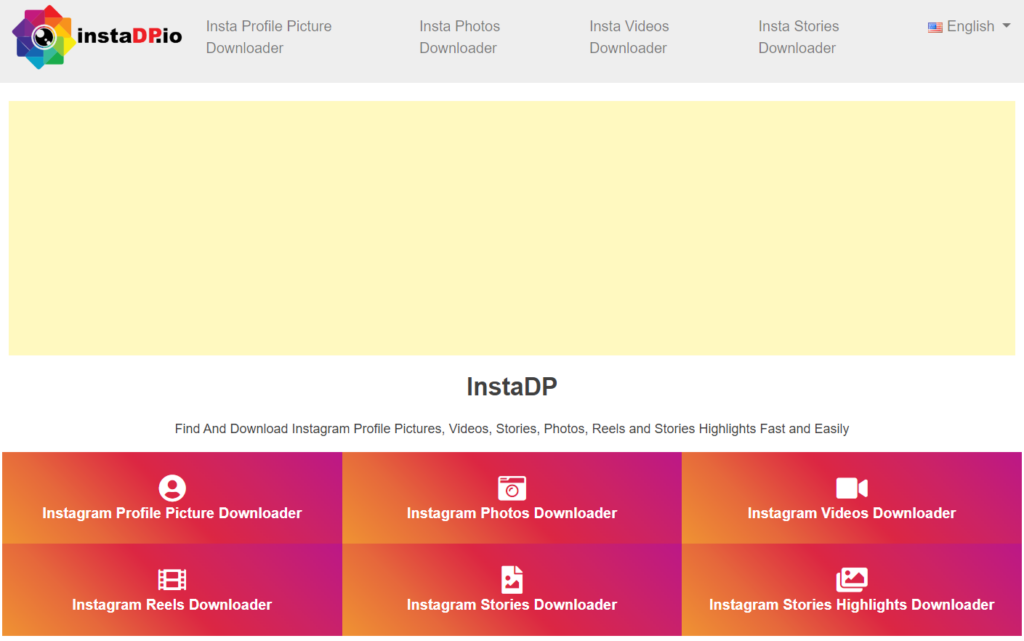
Task: Select Insta Stories Downloader in header
Action: point(798,37)
